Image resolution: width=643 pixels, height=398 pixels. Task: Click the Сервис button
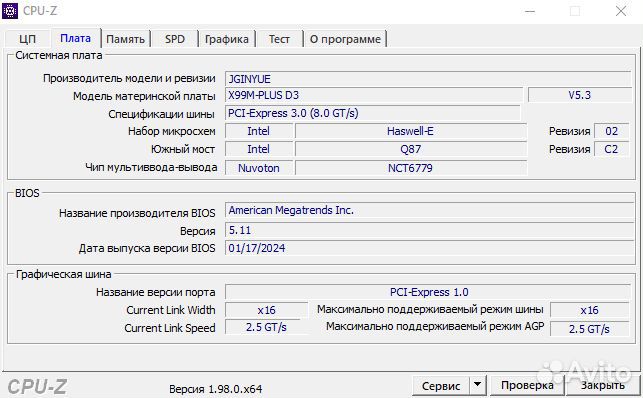[x=441, y=386]
